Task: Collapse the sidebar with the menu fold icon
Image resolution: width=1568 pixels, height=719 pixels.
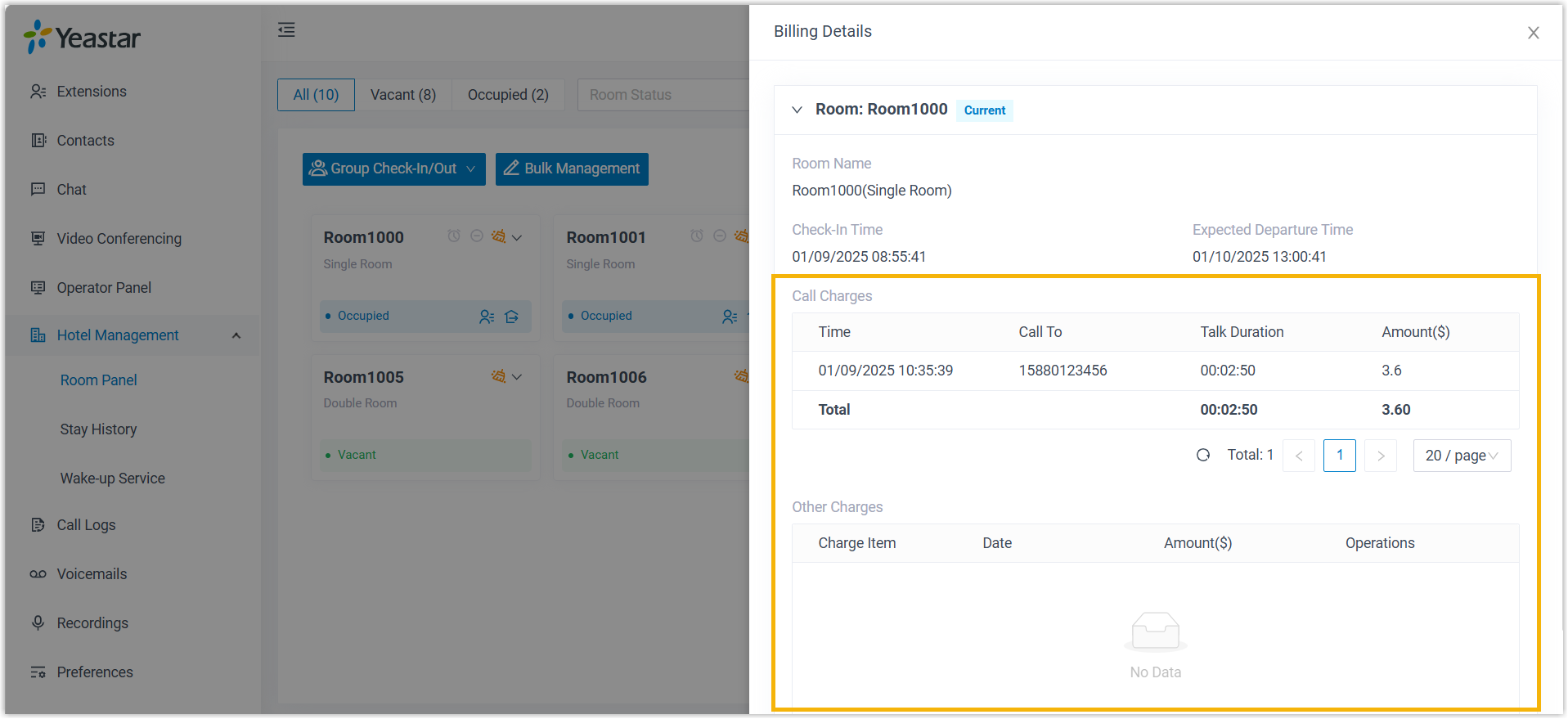Action: 286,30
